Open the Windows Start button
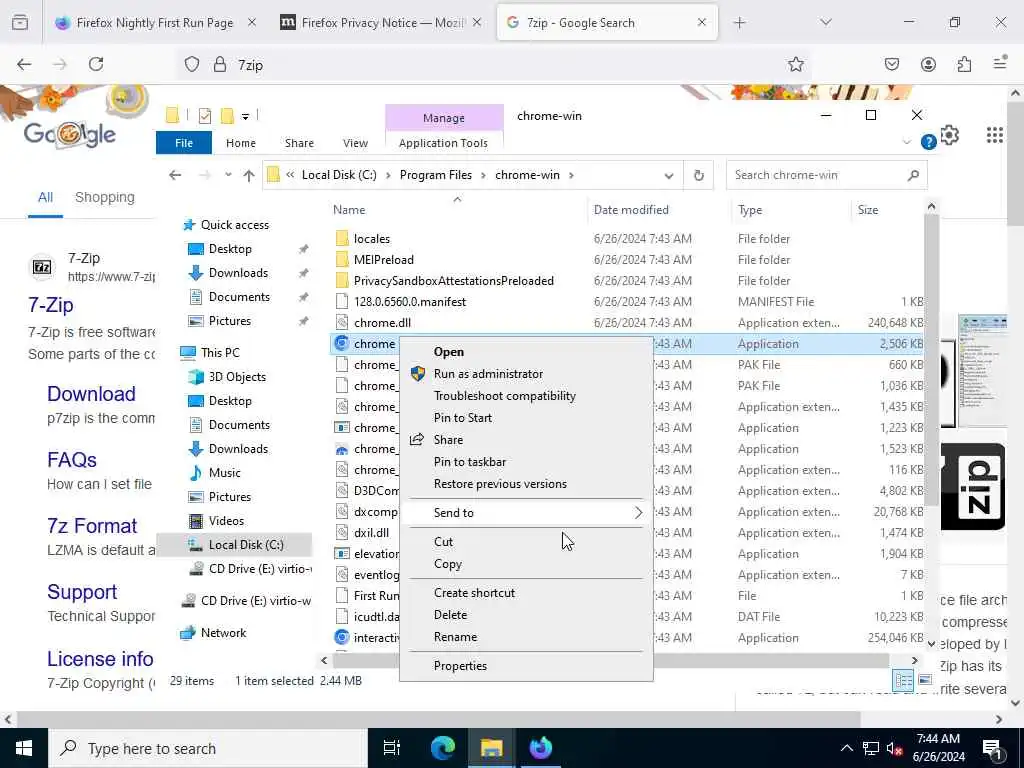 (x=24, y=748)
